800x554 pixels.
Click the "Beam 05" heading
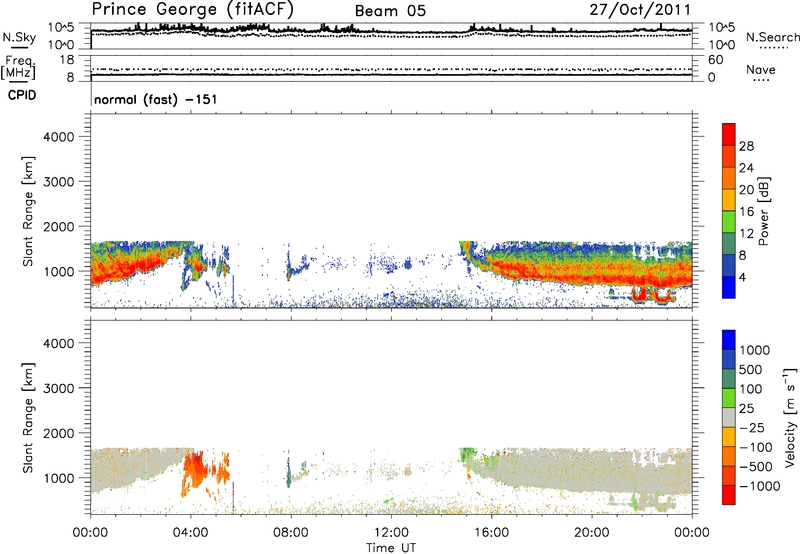[x=390, y=11]
